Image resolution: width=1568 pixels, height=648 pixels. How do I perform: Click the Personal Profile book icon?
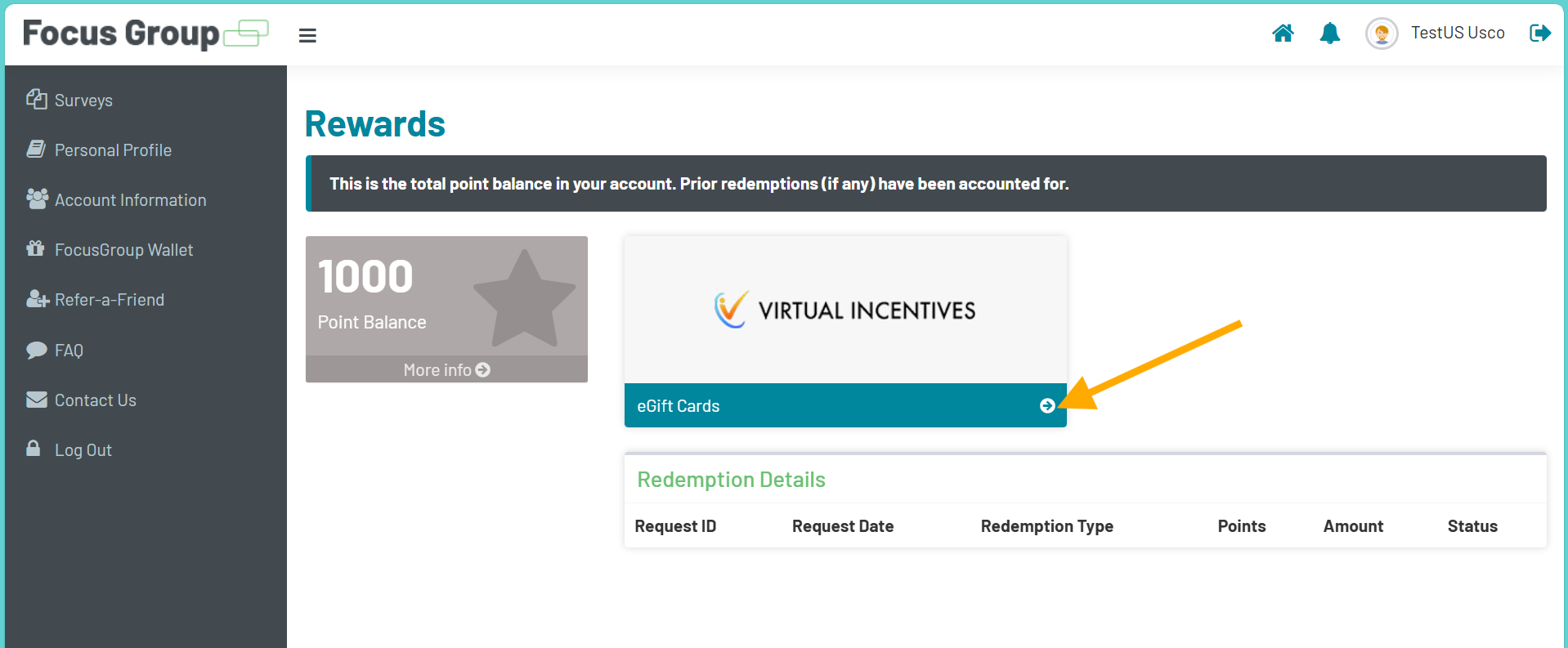(36, 149)
